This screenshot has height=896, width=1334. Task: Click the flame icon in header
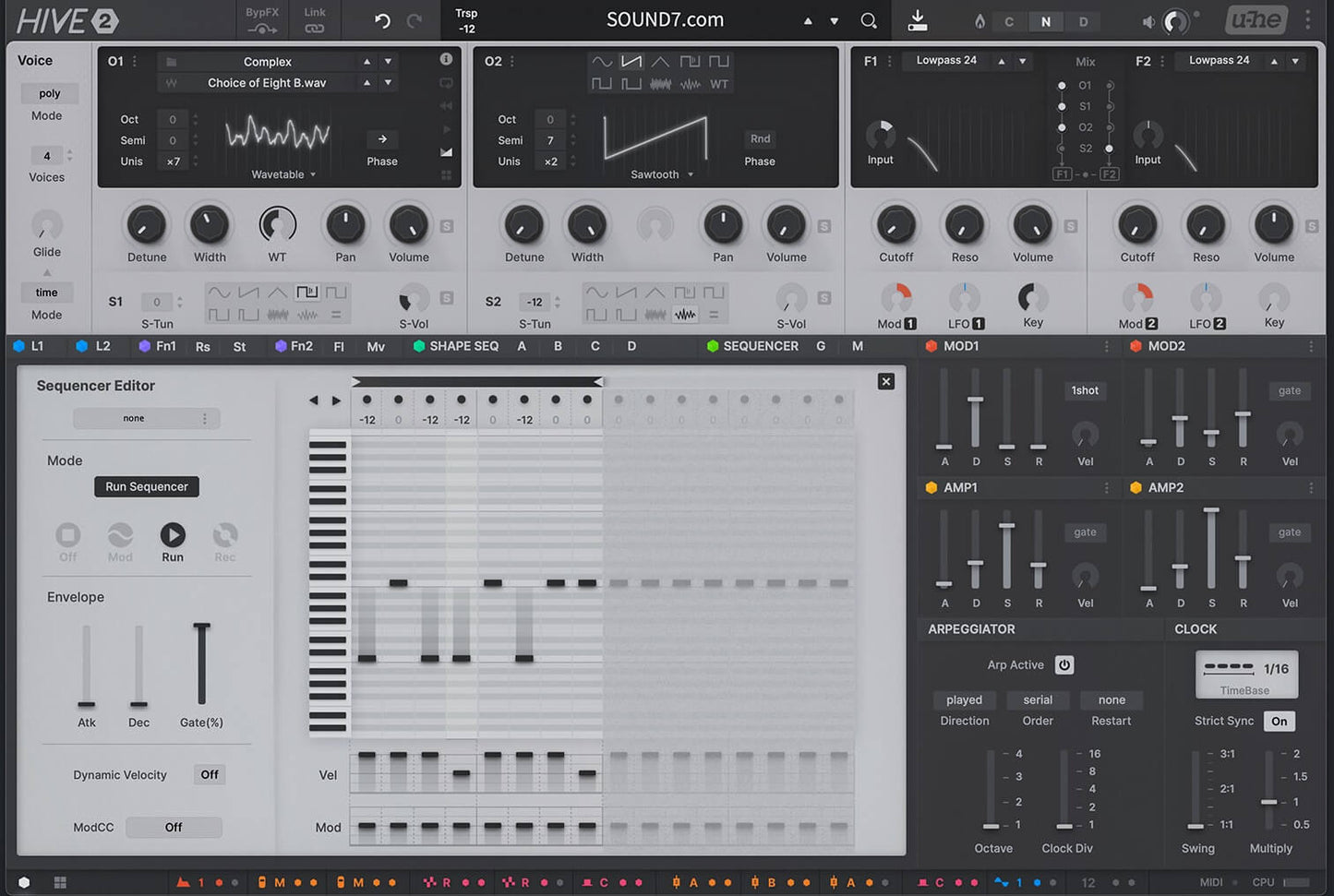tap(979, 21)
